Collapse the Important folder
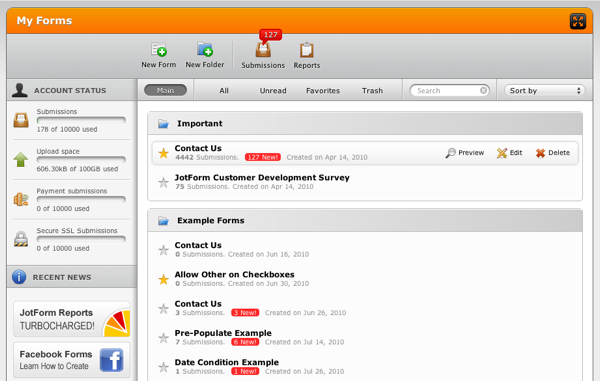 (163, 124)
